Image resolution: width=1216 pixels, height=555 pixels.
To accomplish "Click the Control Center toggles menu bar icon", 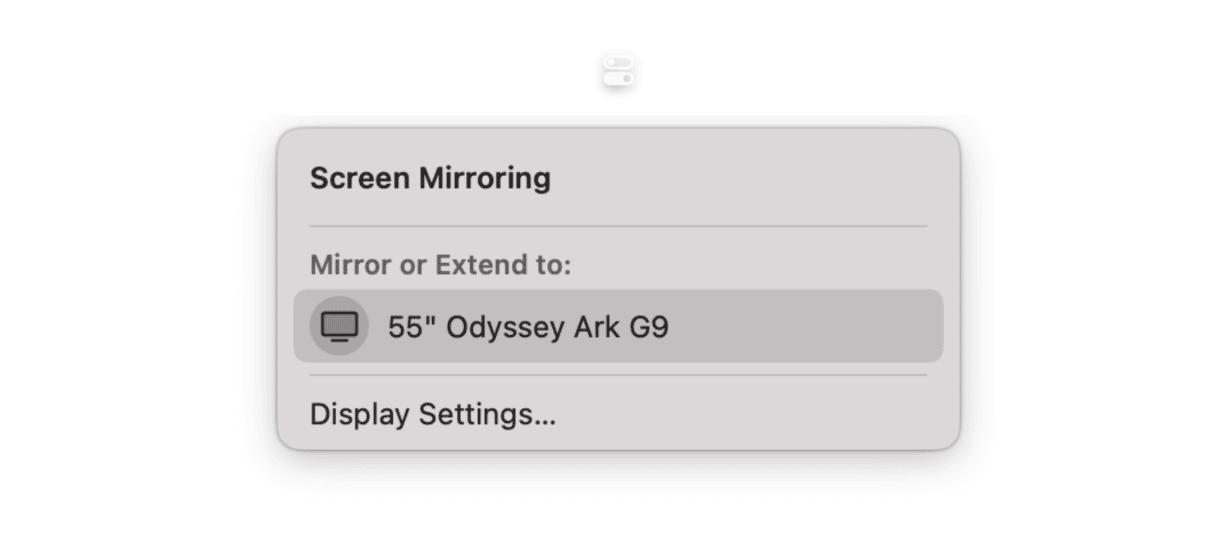I will 619,72.
